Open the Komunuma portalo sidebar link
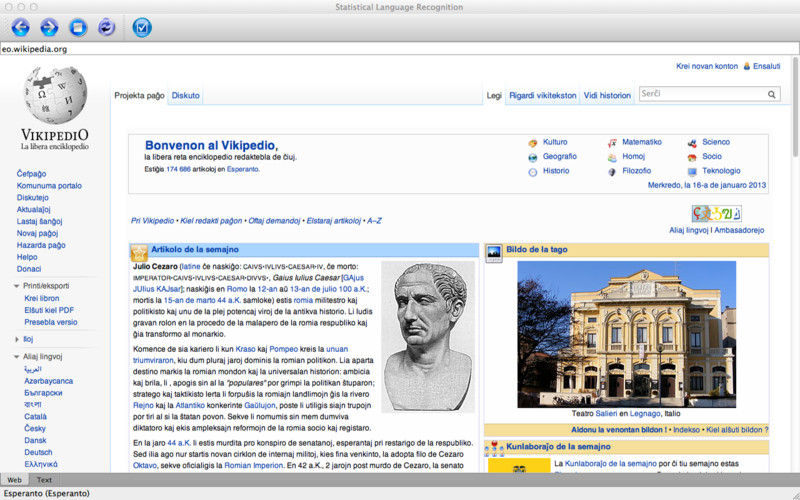Image resolution: width=800 pixels, height=500 pixels. (x=49, y=186)
